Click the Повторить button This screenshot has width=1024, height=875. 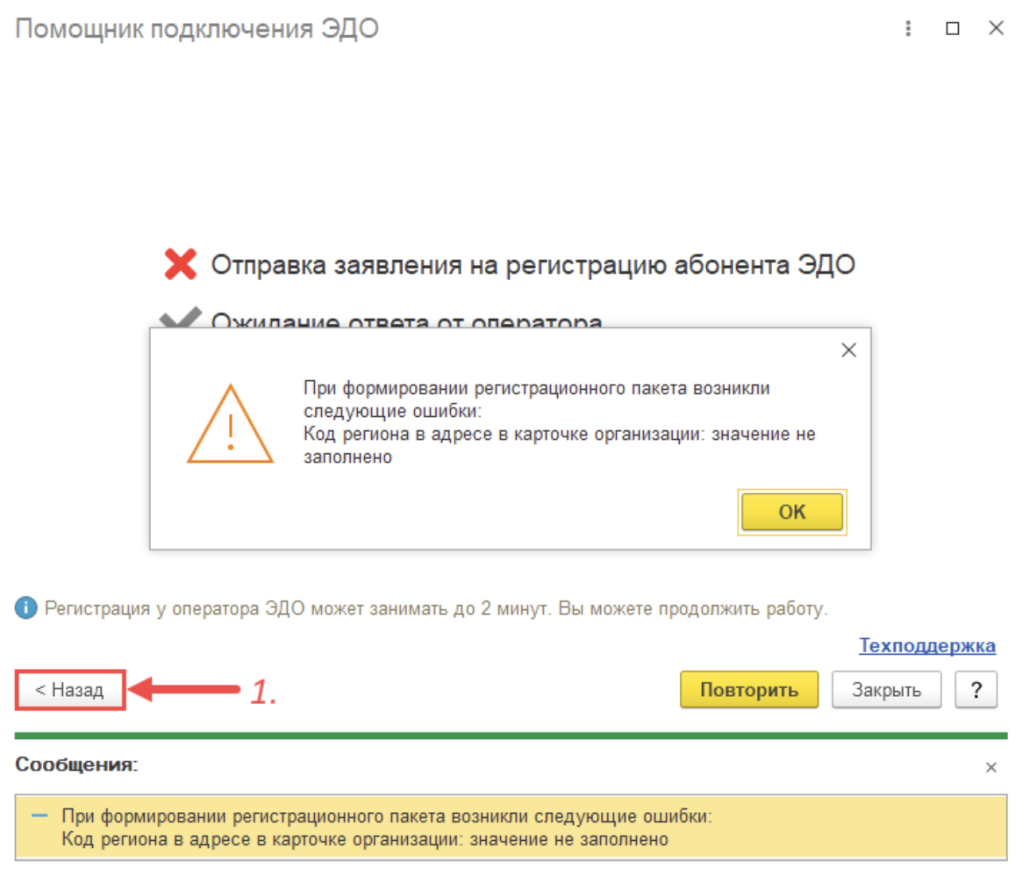point(749,690)
